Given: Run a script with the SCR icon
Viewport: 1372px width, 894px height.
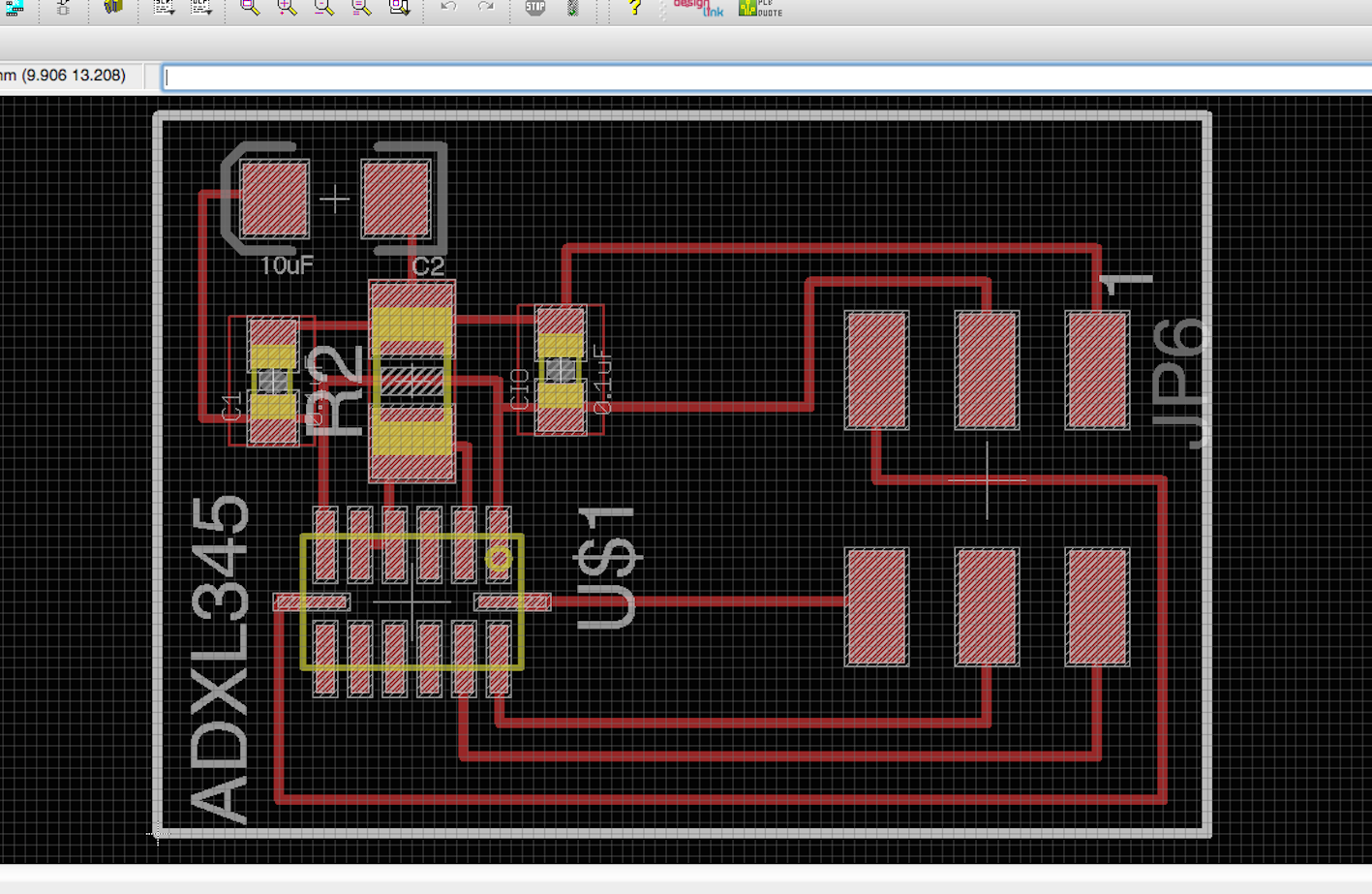Looking at the screenshot, I should click(x=164, y=8).
